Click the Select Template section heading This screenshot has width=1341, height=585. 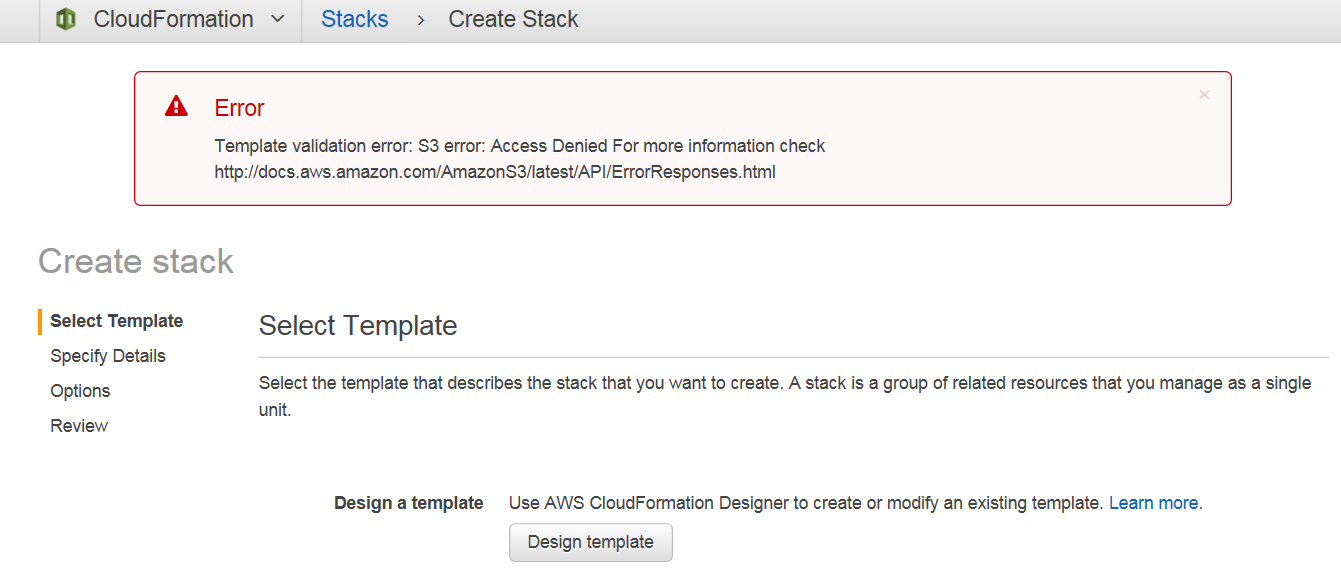(x=358, y=325)
